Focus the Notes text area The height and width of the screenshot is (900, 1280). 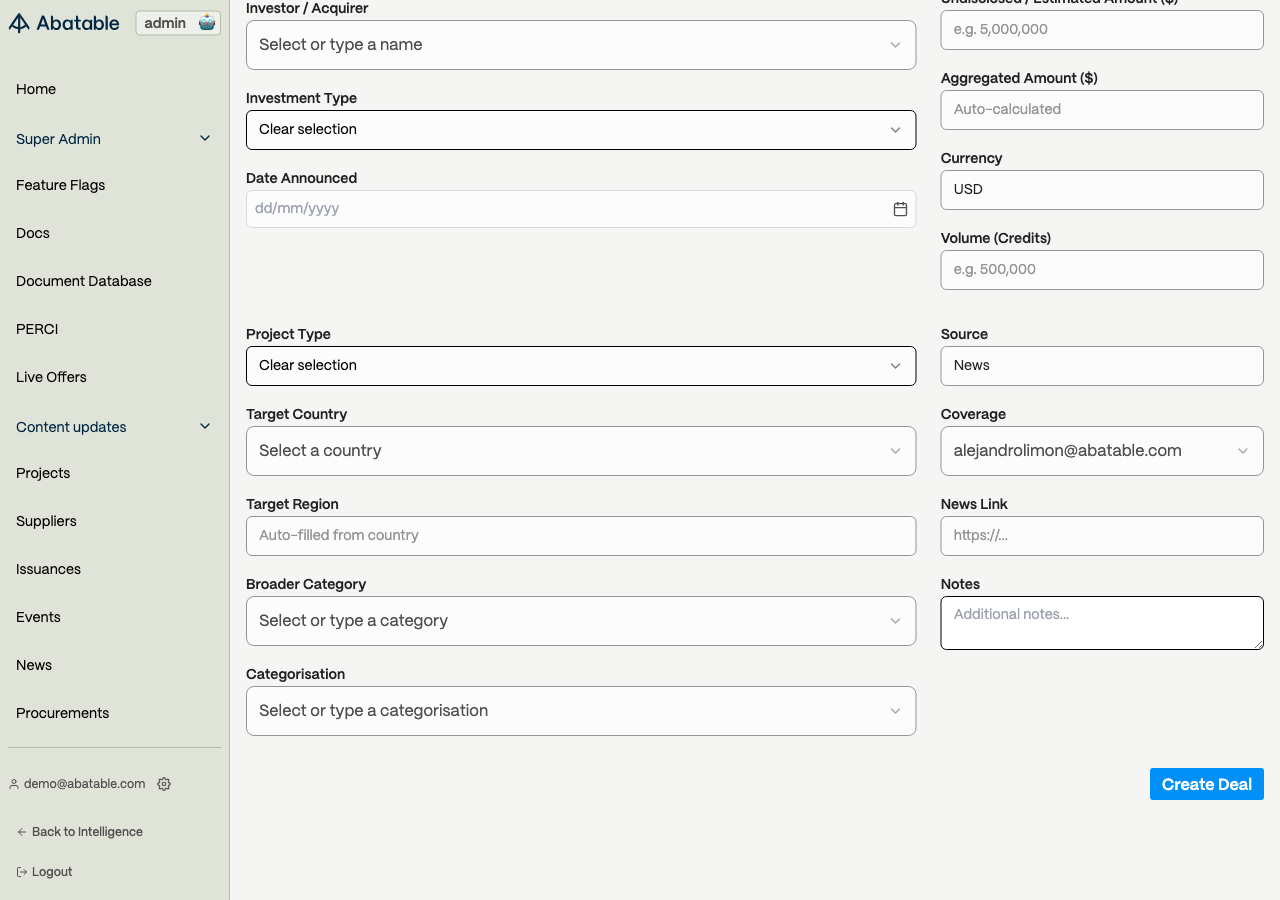[1101, 623]
